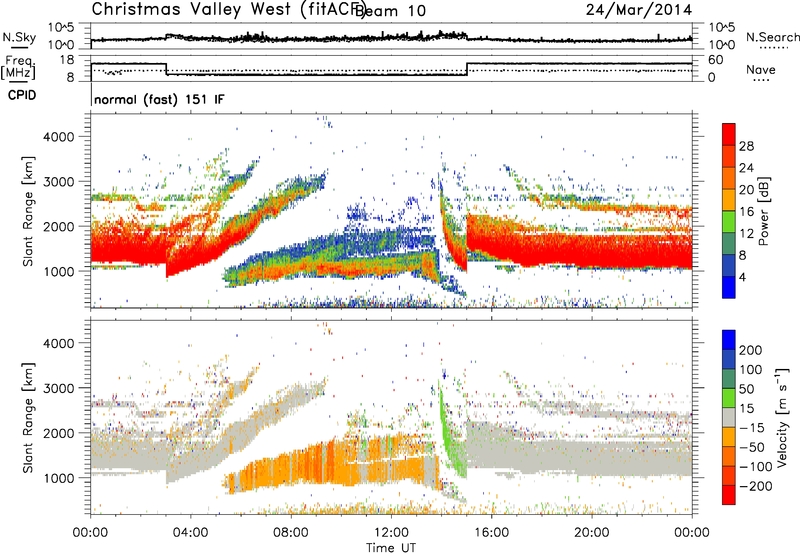Click 'Slant Range [km]' label of power panel
800x554 pixels.
point(28,211)
